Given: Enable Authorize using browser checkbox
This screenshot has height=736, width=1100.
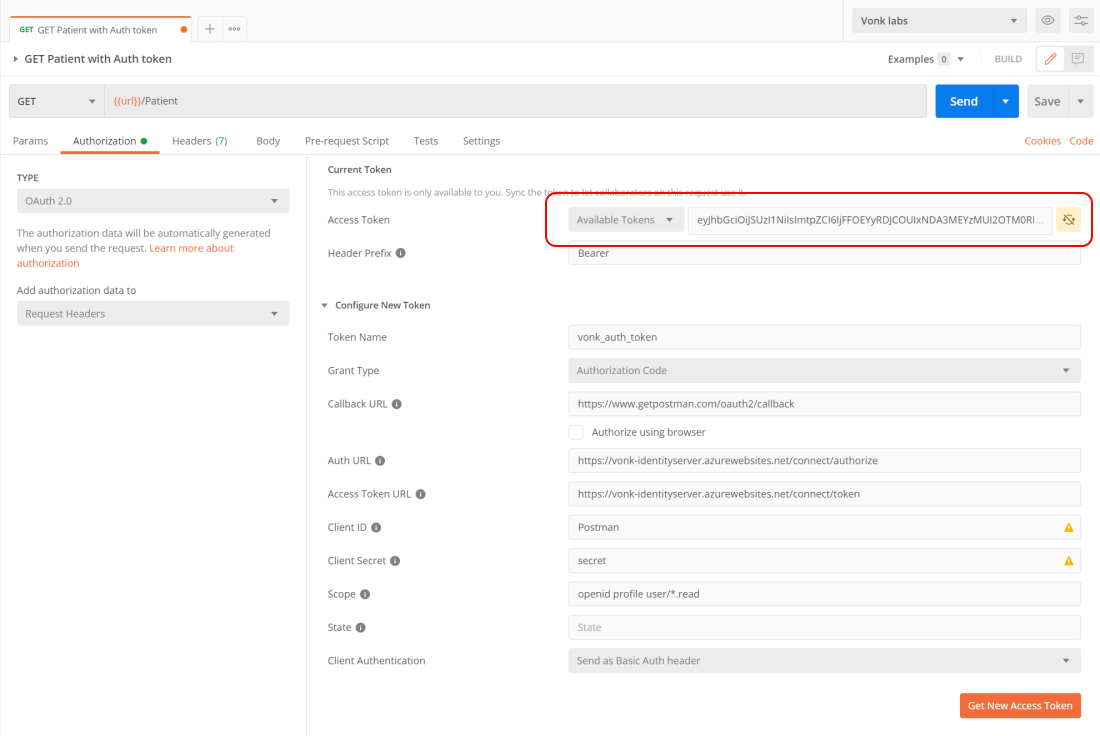Looking at the screenshot, I should 576,432.
